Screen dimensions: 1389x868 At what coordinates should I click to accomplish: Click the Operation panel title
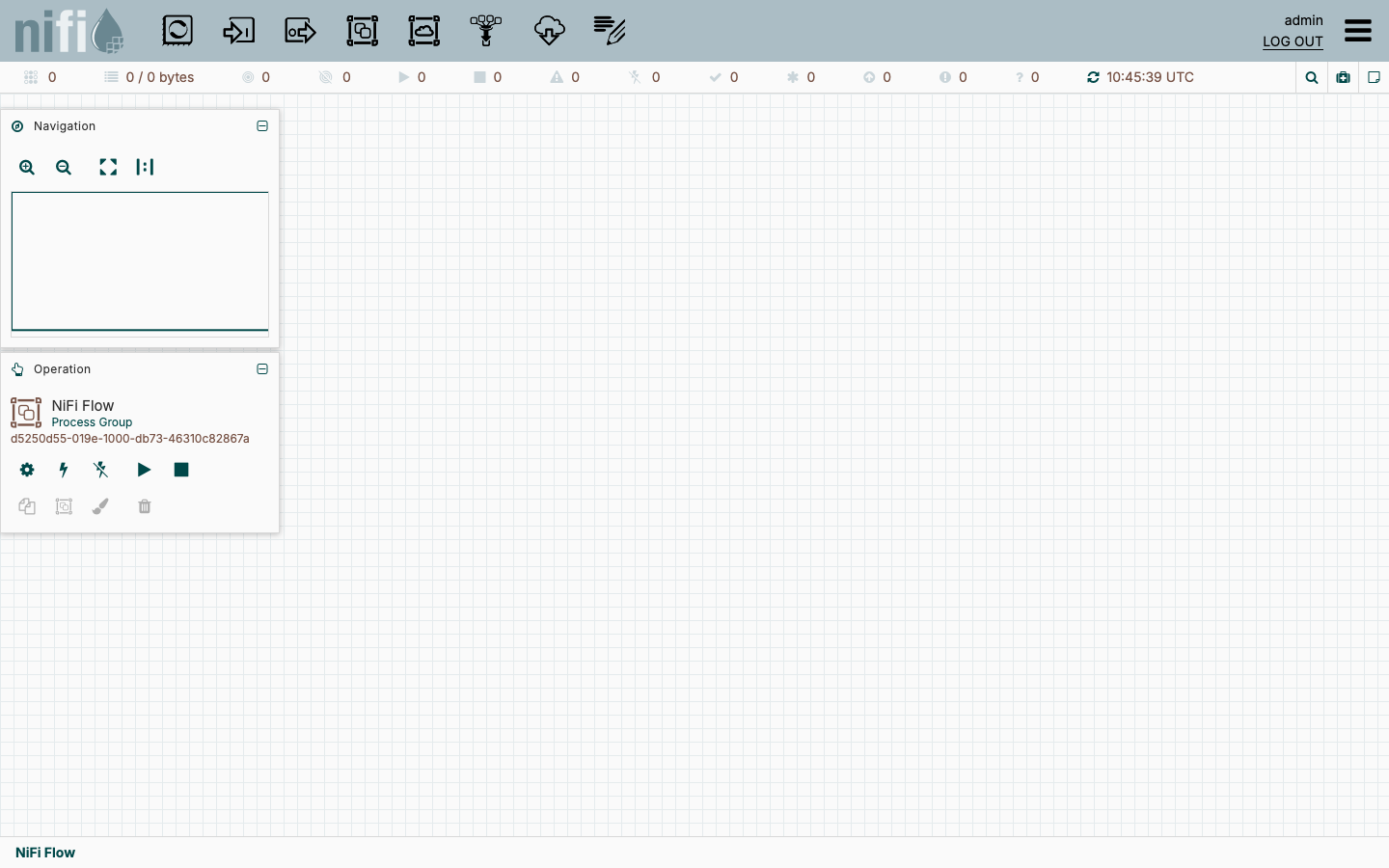[62, 369]
